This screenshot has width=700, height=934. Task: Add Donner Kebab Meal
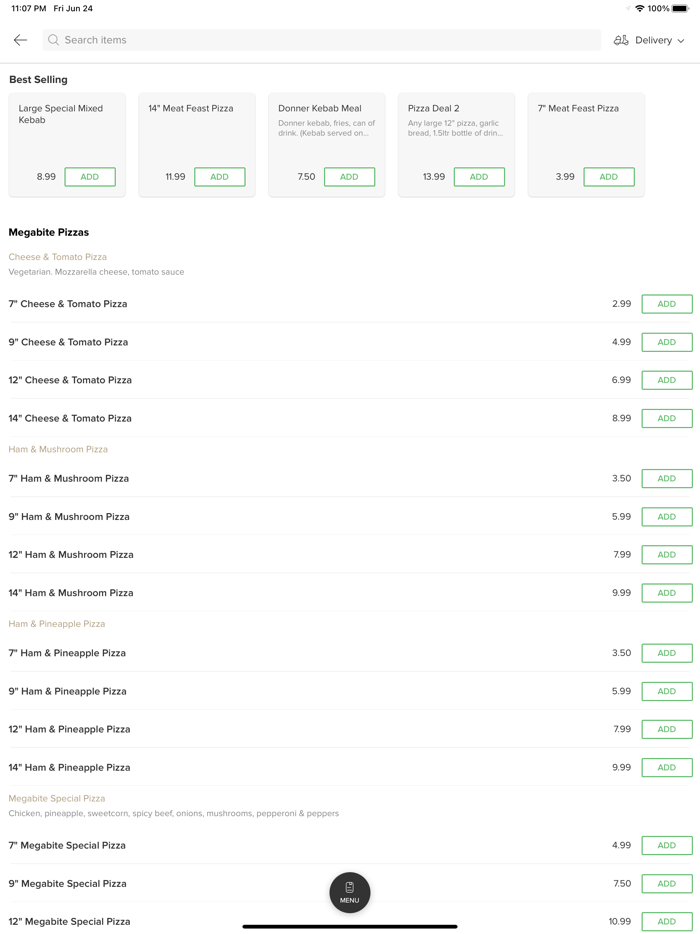click(x=350, y=177)
